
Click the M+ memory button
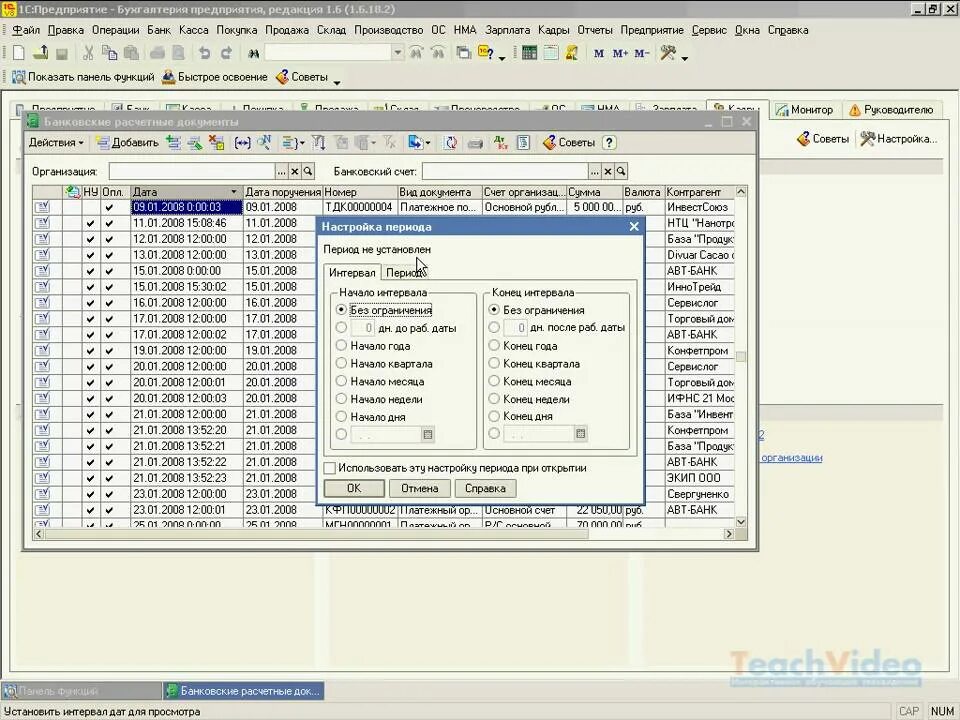(x=620, y=53)
